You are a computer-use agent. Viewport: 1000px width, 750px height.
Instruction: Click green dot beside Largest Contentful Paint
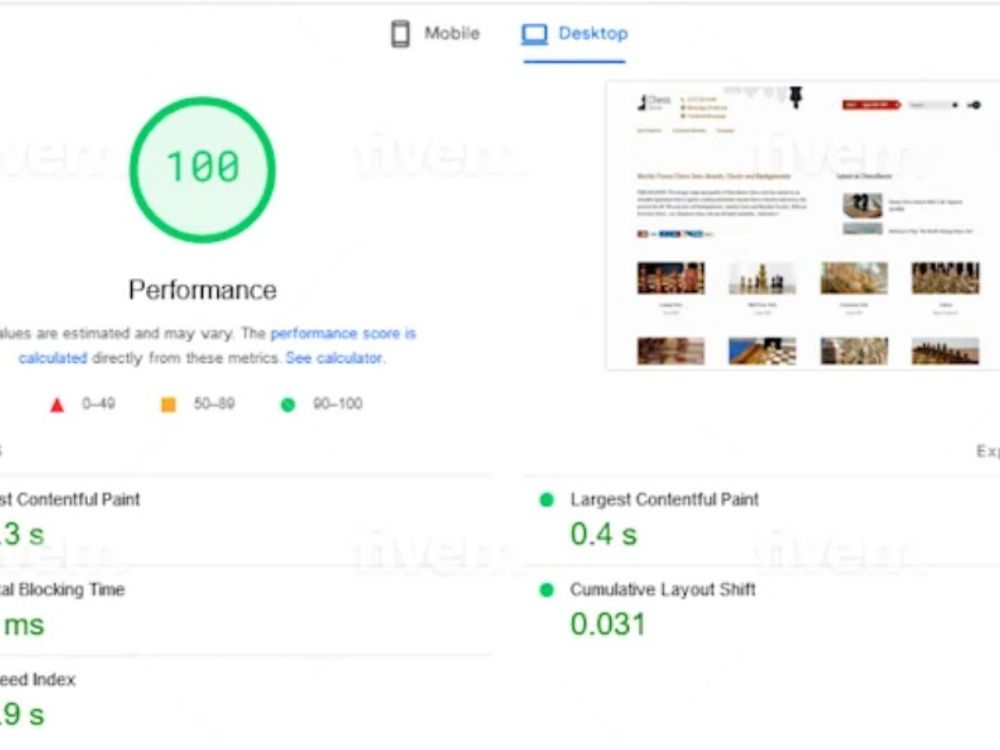pyautogui.click(x=547, y=500)
